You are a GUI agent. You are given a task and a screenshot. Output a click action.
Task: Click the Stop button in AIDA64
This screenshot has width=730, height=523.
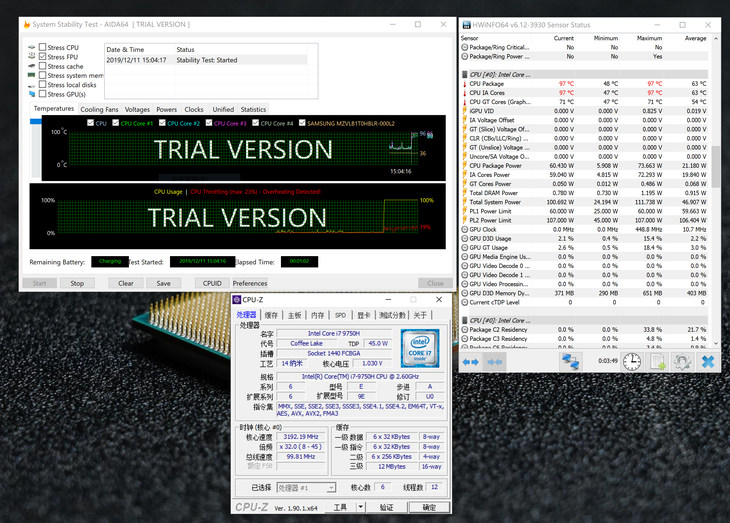point(77,283)
